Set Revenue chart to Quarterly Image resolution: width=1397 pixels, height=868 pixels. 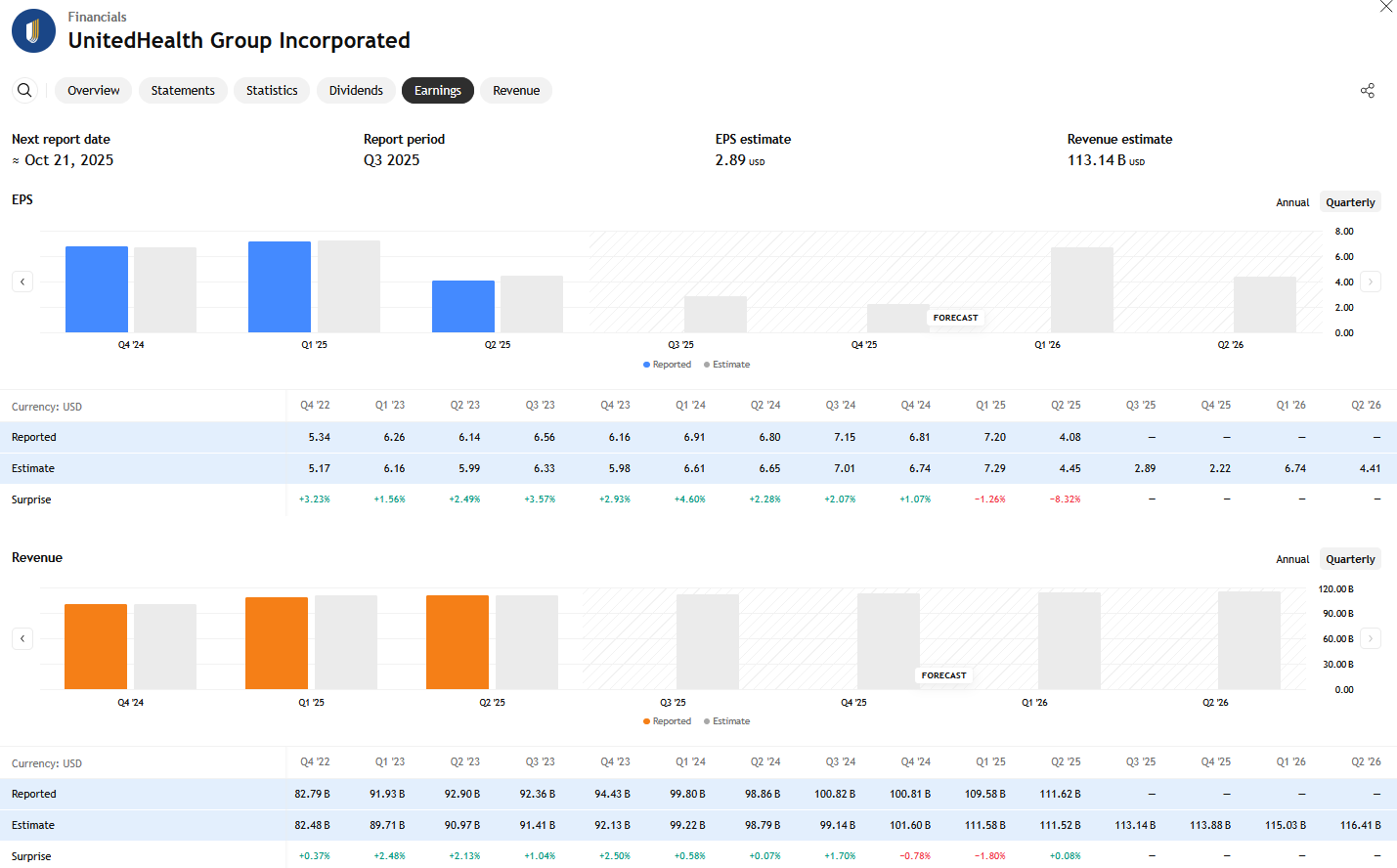coord(1350,559)
